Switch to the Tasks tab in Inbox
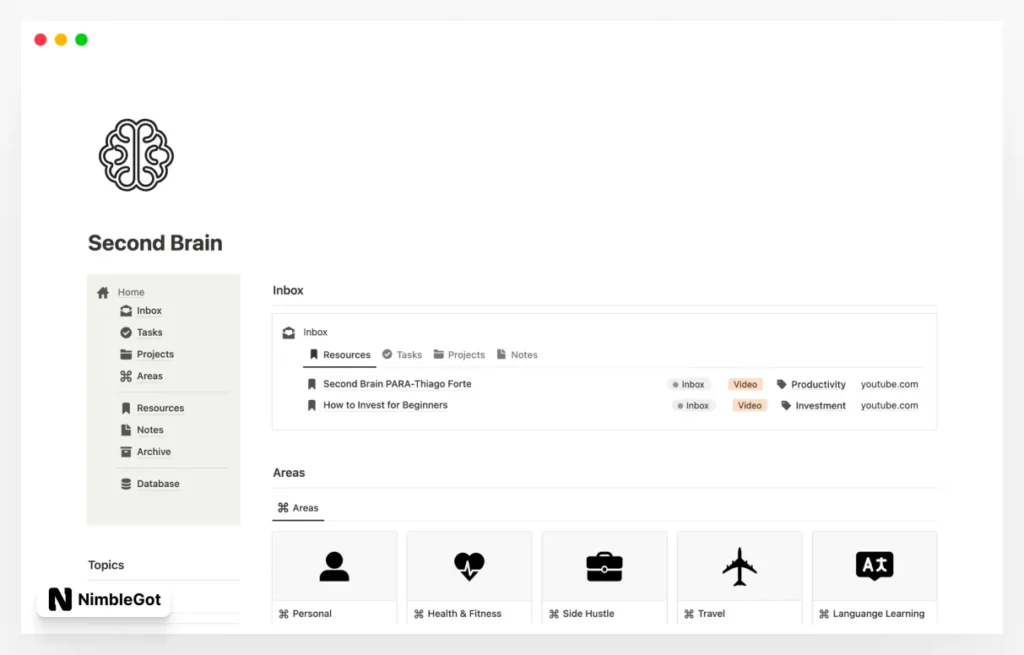The width and height of the screenshot is (1024, 655). [402, 355]
